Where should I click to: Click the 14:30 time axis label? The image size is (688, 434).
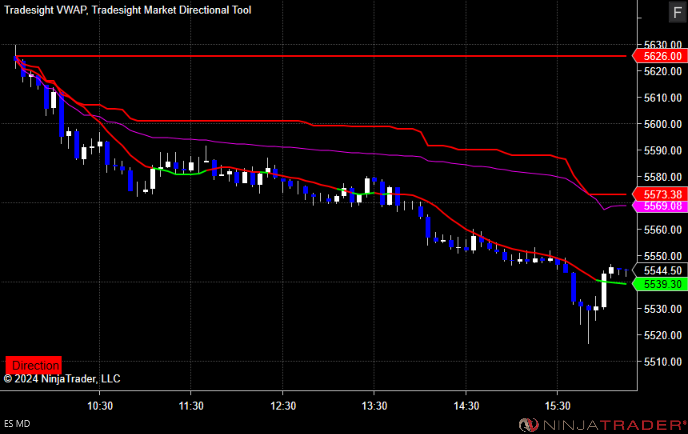tap(466, 406)
